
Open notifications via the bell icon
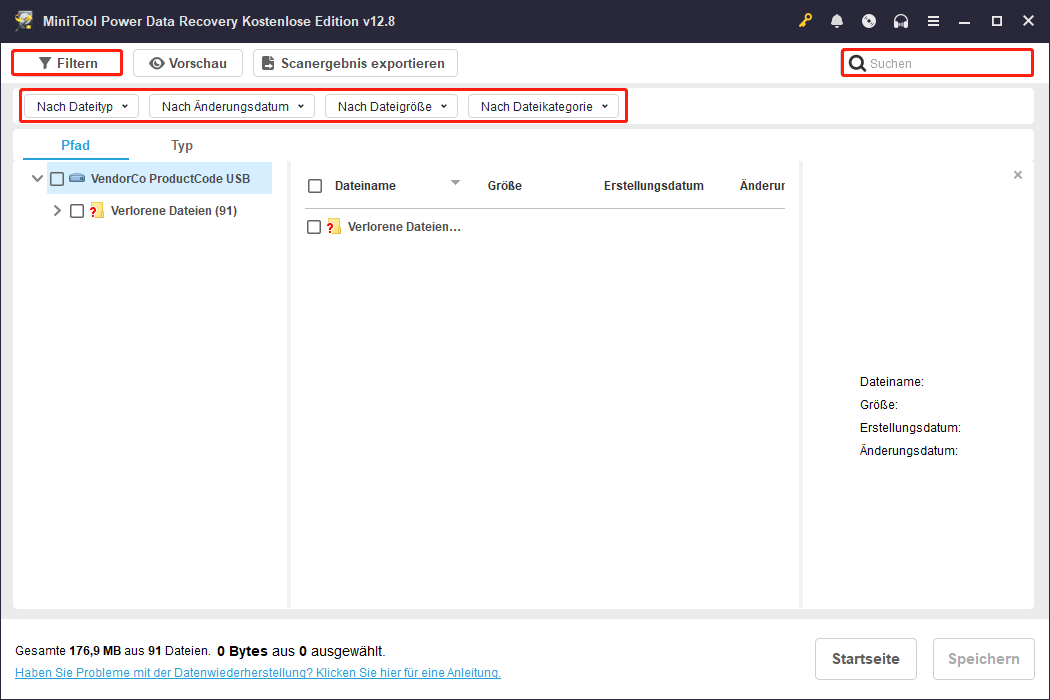[x=837, y=21]
